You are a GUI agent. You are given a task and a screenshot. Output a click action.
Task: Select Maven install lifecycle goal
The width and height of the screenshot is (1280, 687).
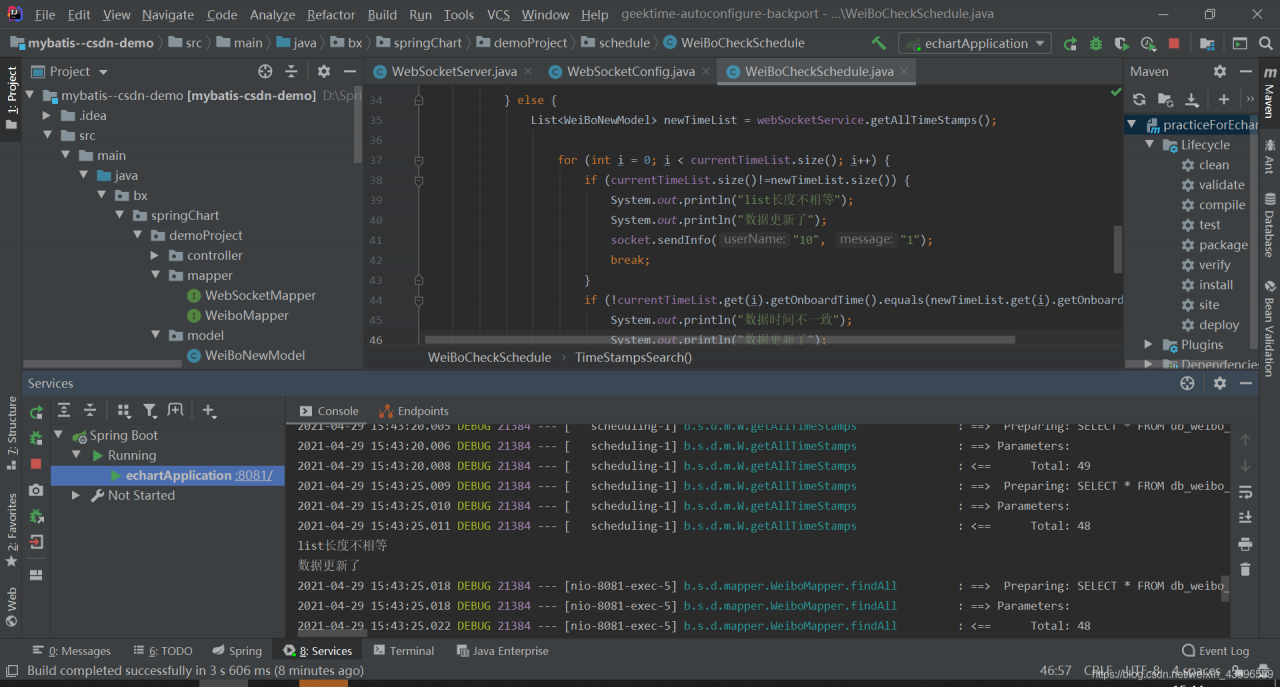click(x=1216, y=285)
